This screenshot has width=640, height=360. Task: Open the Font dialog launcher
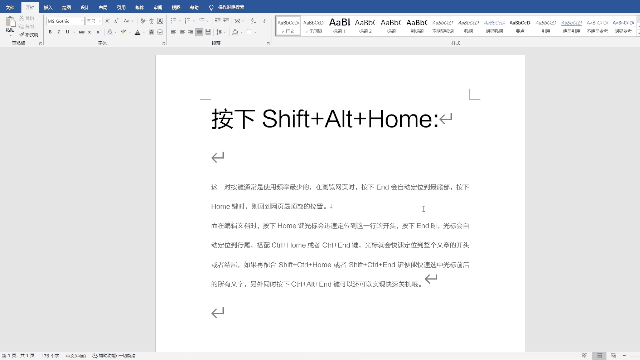pyautogui.click(x=164, y=43)
